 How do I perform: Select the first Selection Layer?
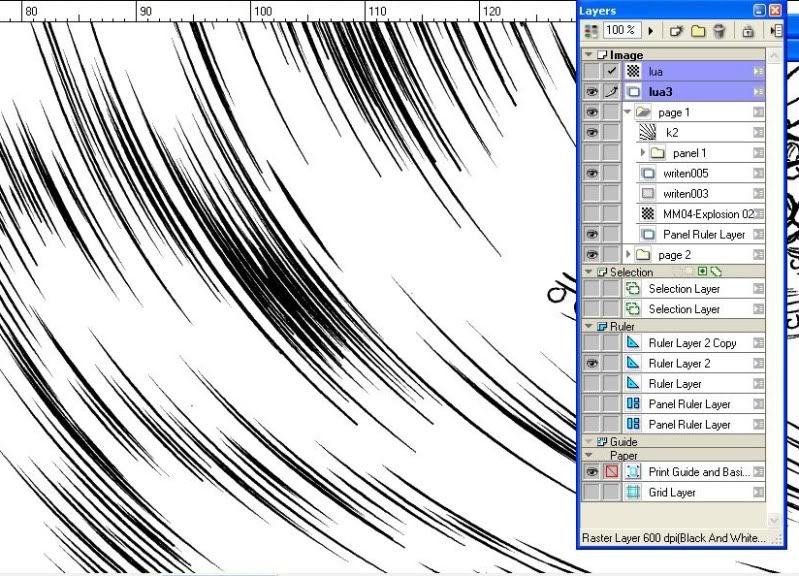pos(684,289)
